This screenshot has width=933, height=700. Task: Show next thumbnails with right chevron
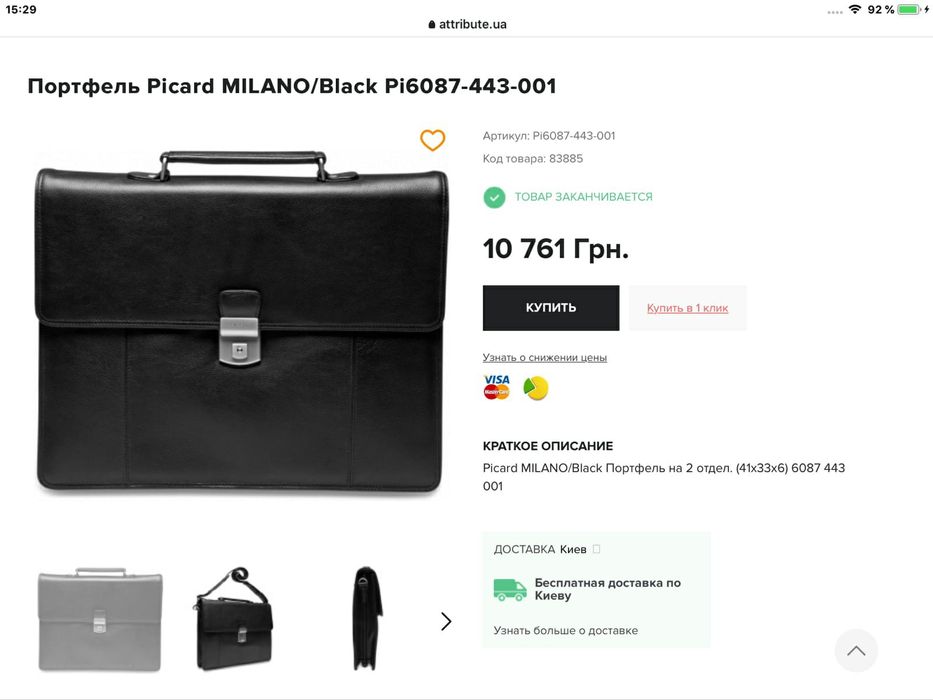[x=446, y=621]
